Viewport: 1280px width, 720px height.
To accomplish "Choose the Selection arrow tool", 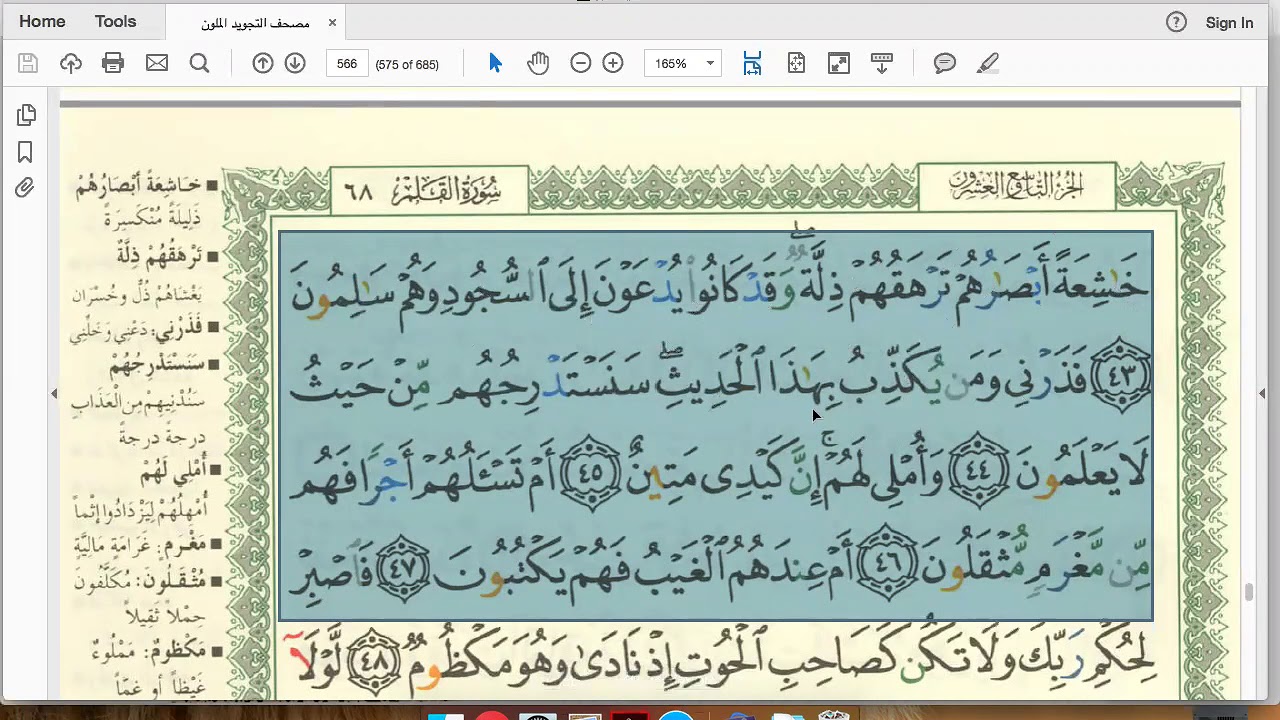I will pos(495,63).
